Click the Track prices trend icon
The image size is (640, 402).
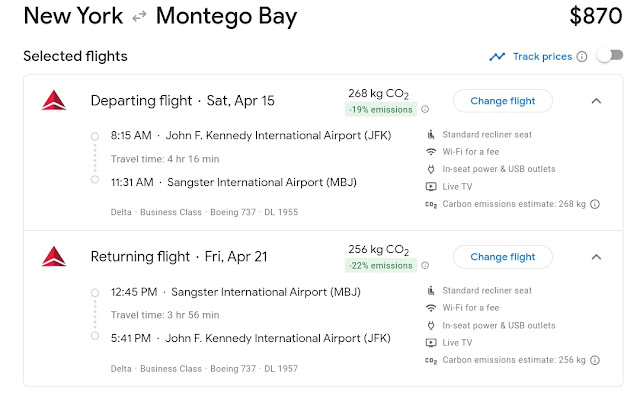497,57
